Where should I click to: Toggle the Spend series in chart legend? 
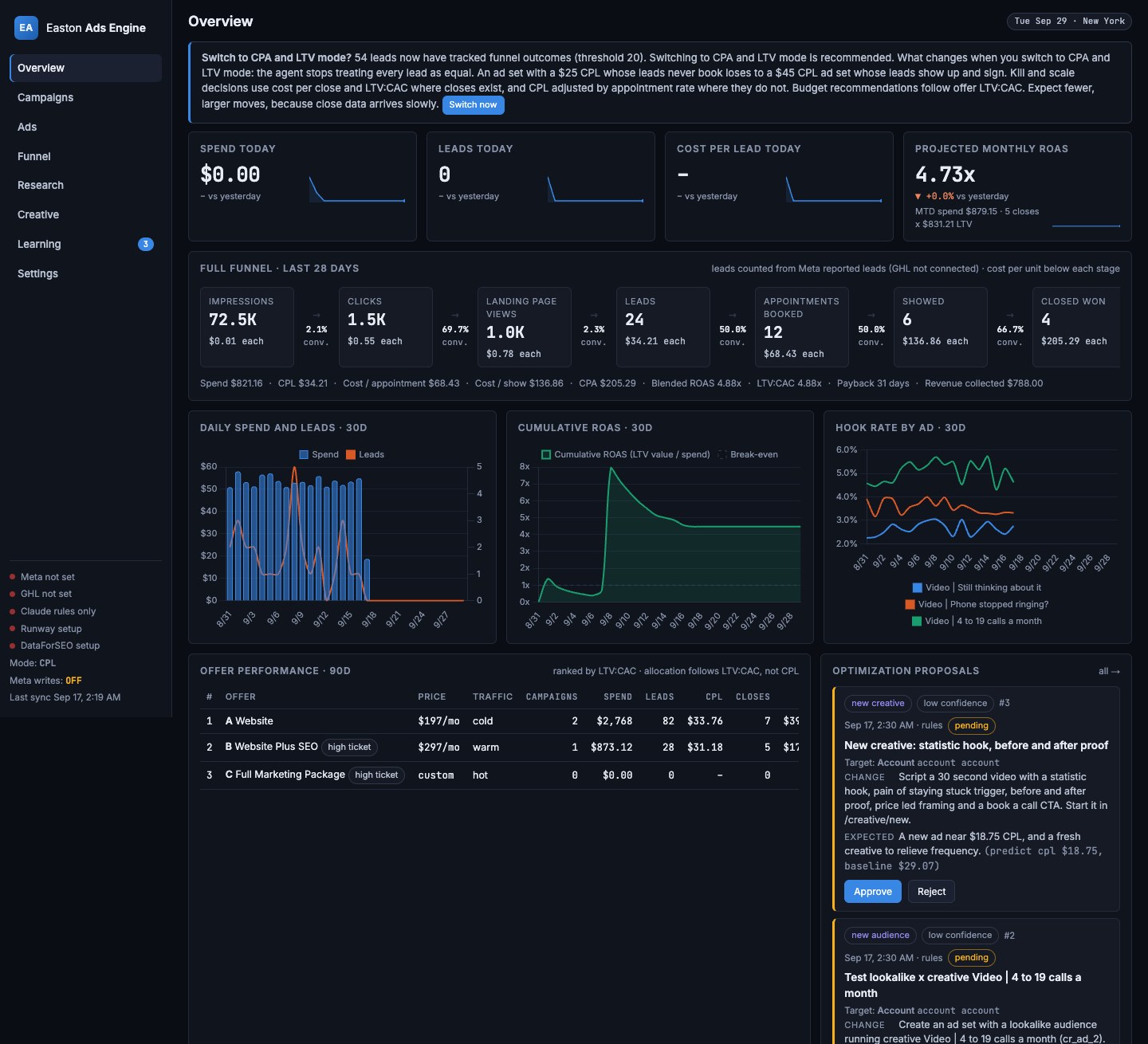coord(319,454)
